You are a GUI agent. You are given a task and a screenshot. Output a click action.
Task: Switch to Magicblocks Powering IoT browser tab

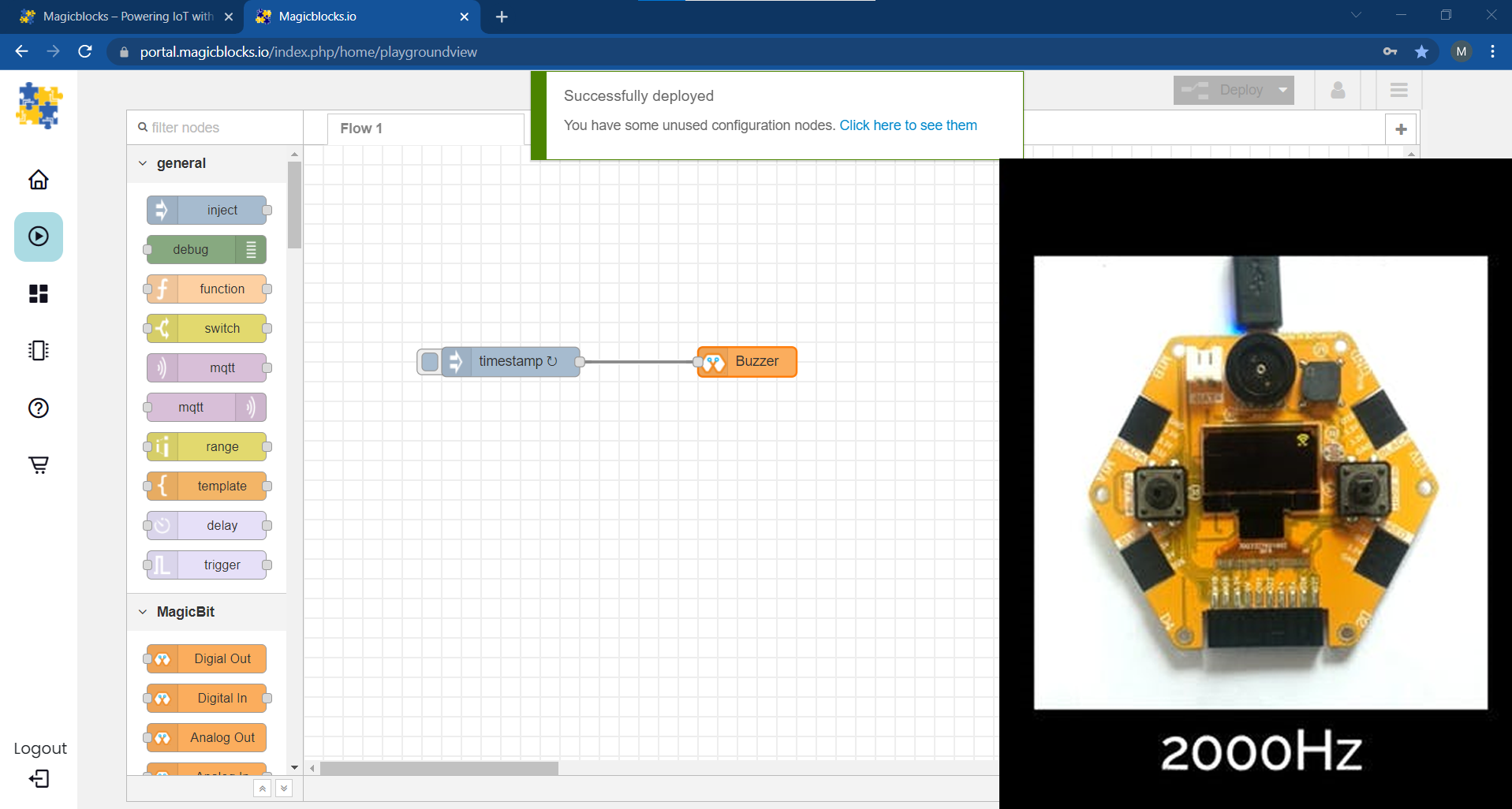click(x=126, y=17)
